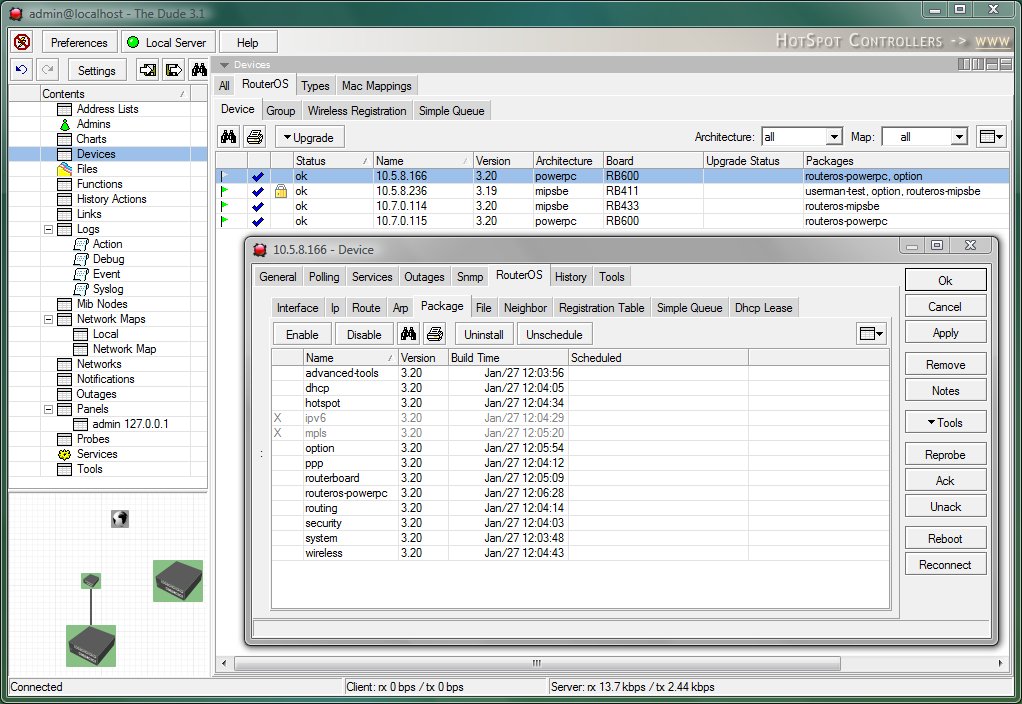Switch to the Mac Mappings tab

pyautogui.click(x=377, y=86)
